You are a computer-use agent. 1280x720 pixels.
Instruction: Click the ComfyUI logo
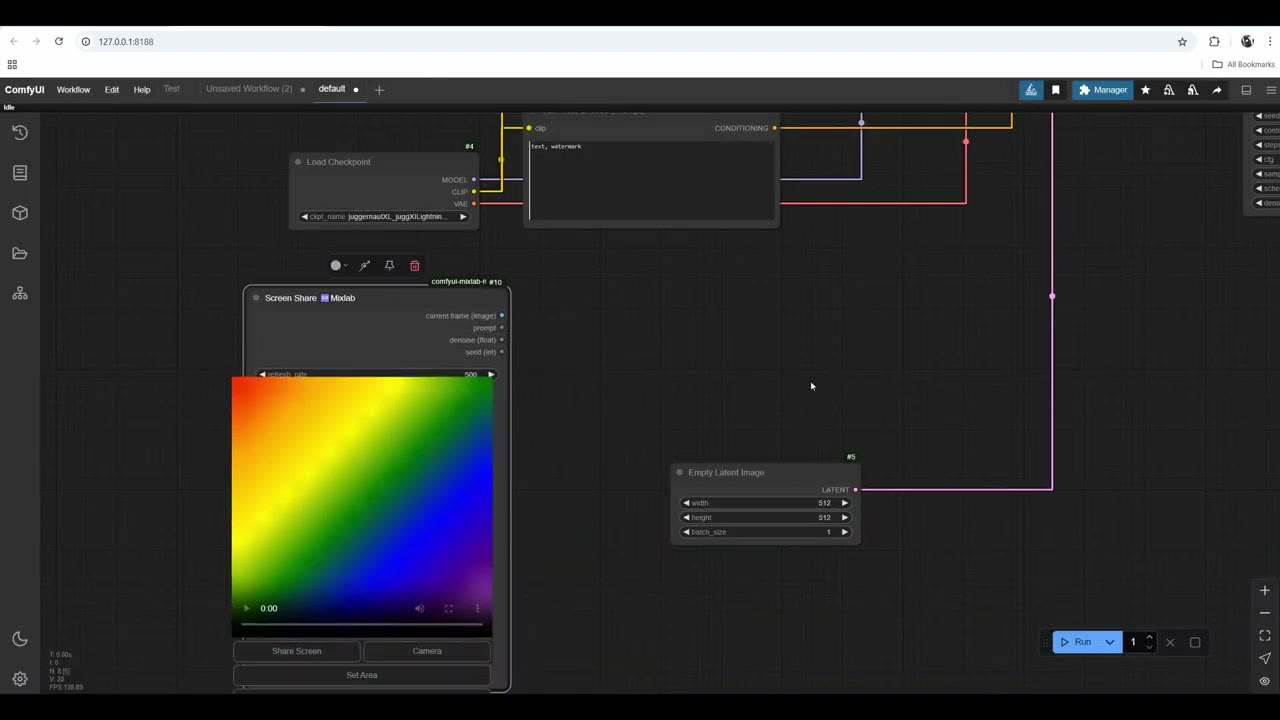click(x=24, y=90)
